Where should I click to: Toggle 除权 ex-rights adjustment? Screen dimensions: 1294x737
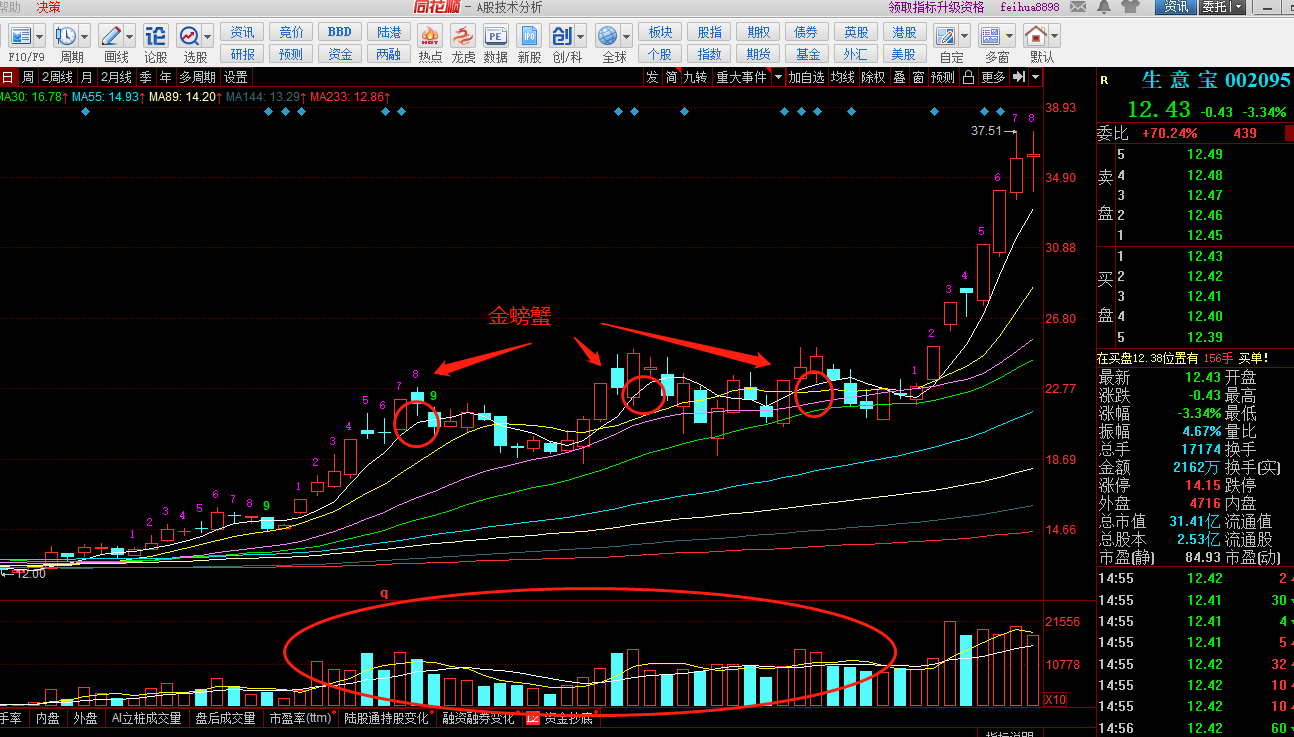(873, 77)
